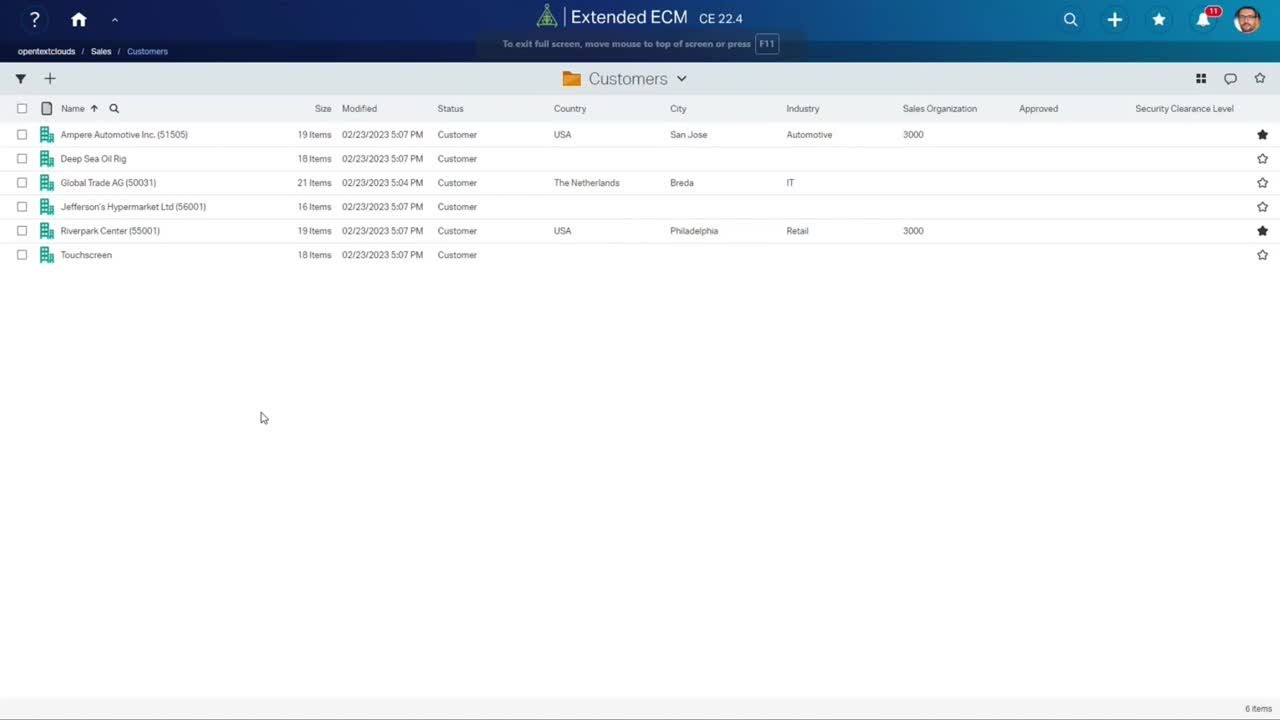The width and height of the screenshot is (1280, 720).
Task: Sort by Size column header
Action: (323, 109)
